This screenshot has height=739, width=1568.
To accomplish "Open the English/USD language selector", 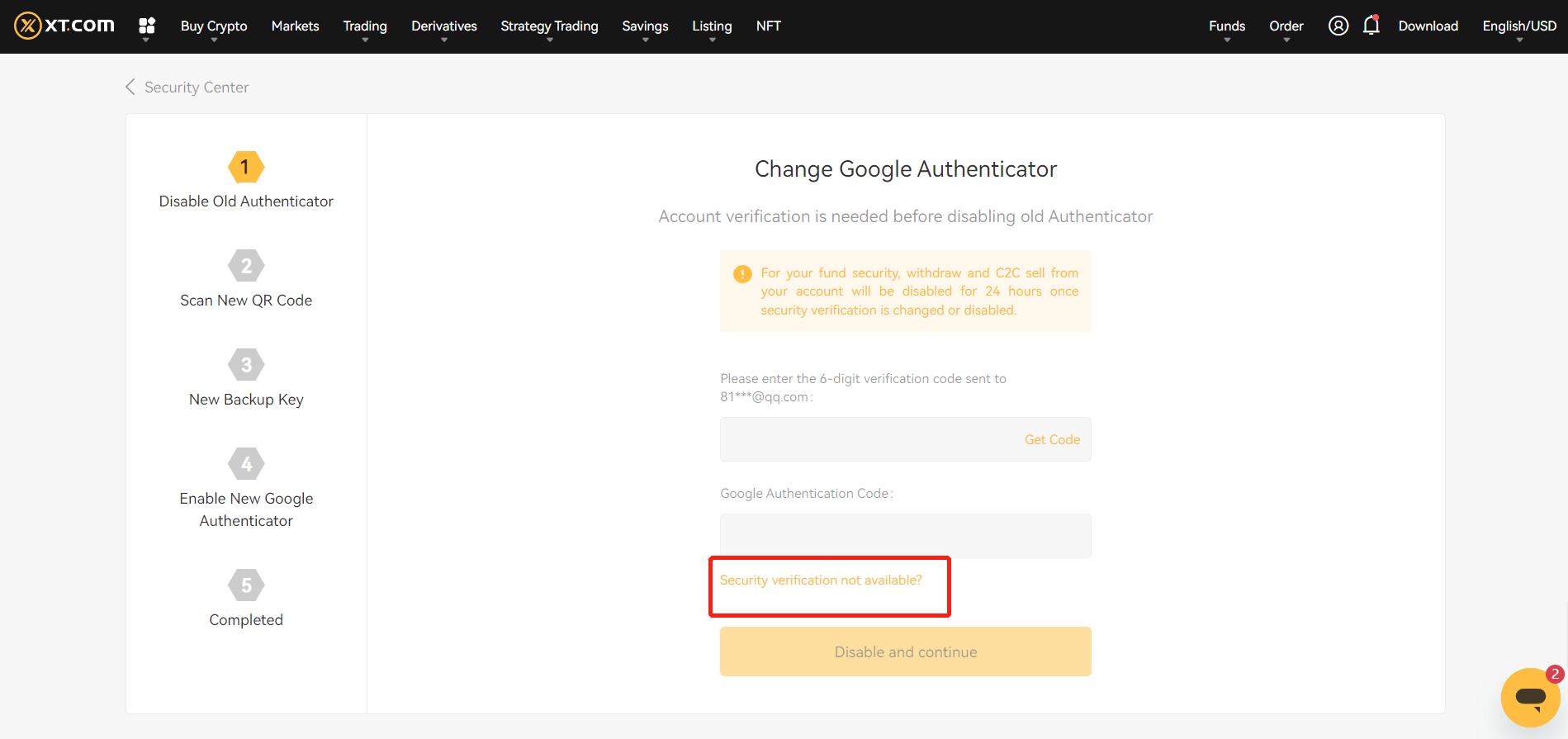I will pos(1518,26).
